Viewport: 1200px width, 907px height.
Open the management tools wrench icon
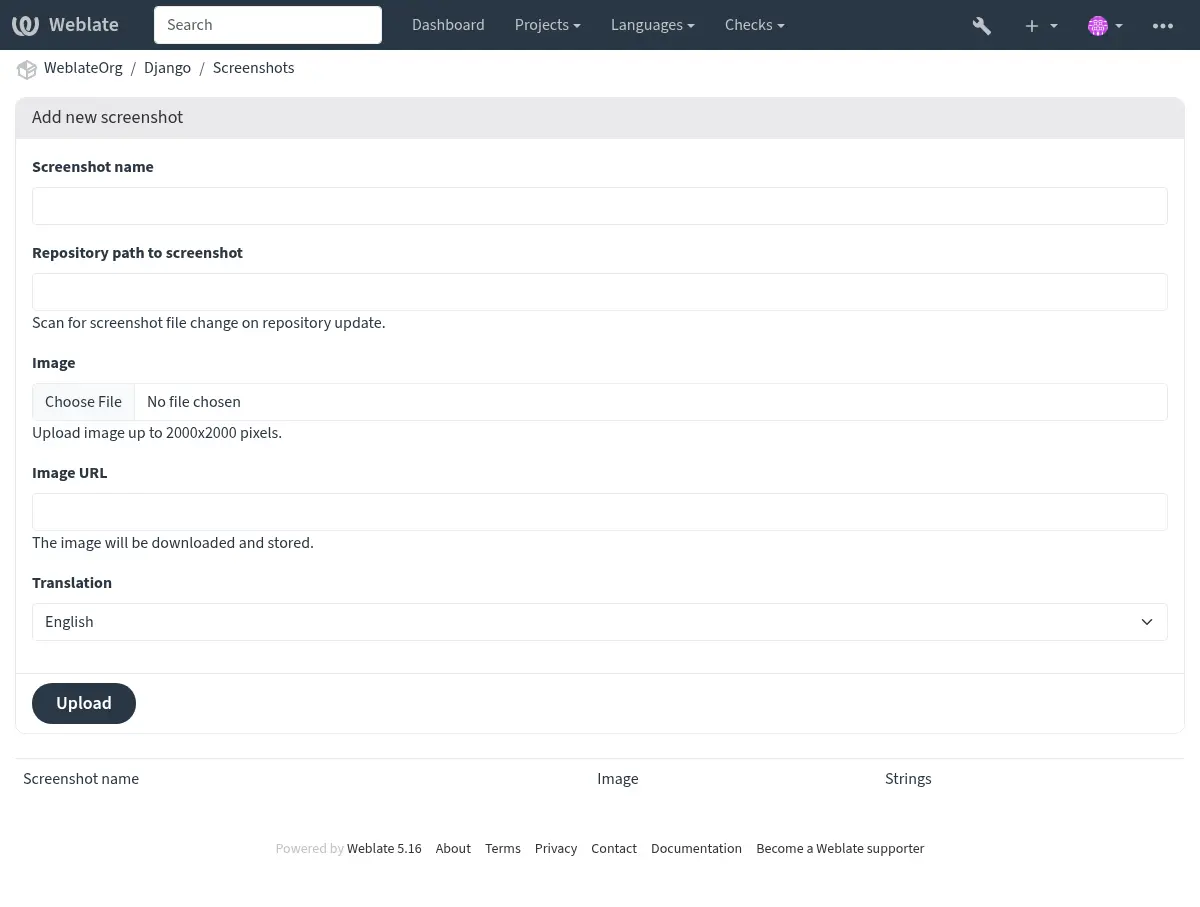point(981,25)
